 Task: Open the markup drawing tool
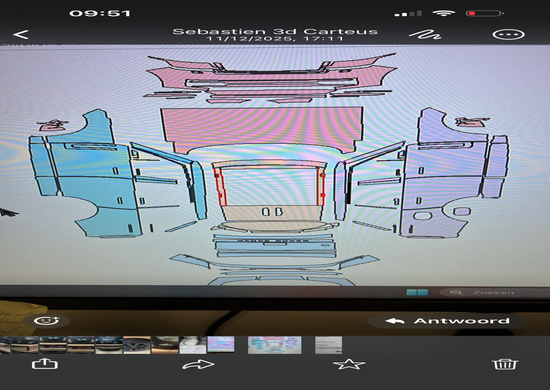[425, 34]
